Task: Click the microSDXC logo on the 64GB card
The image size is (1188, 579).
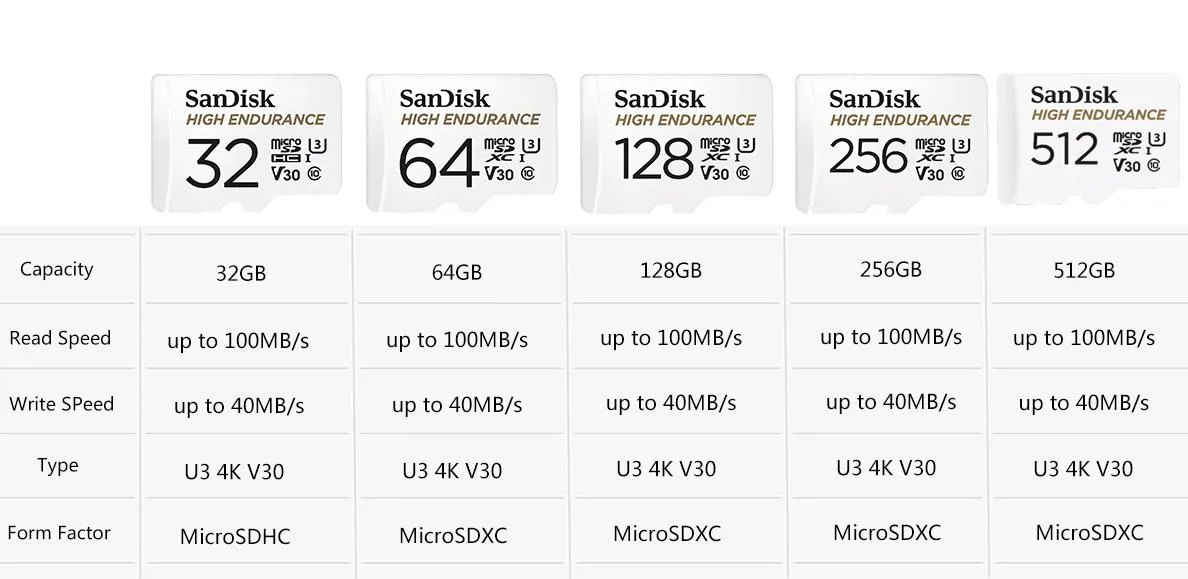Action: (500, 149)
